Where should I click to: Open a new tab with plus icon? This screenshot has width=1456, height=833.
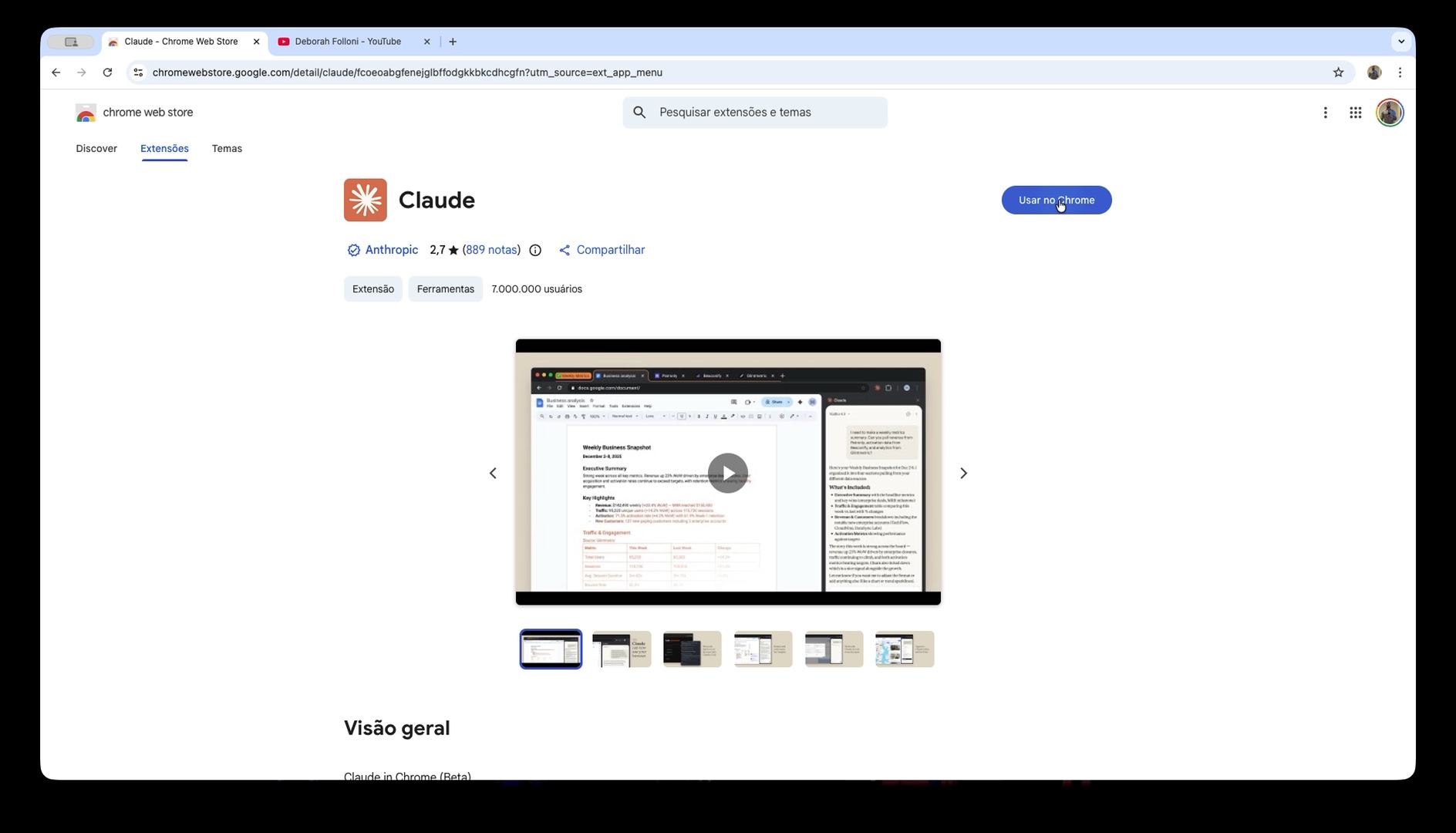tap(453, 42)
